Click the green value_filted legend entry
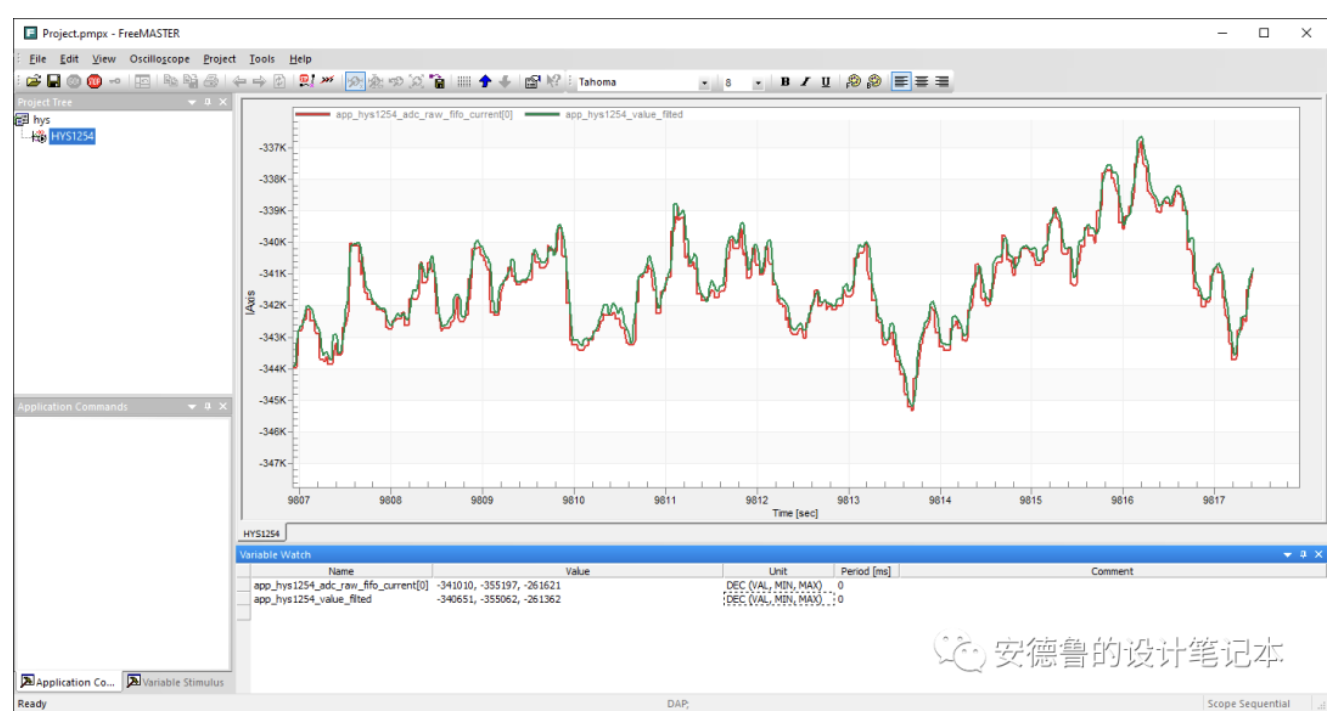The image size is (1340, 728). [605, 115]
